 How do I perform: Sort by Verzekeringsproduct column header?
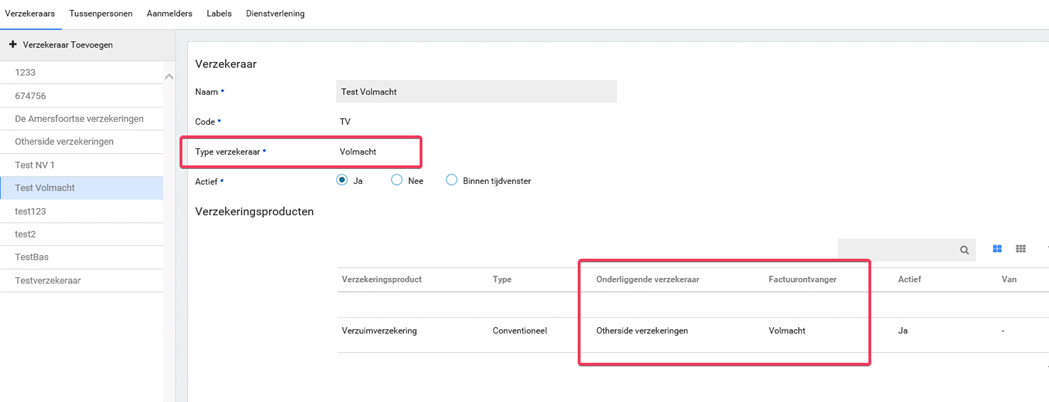382,280
